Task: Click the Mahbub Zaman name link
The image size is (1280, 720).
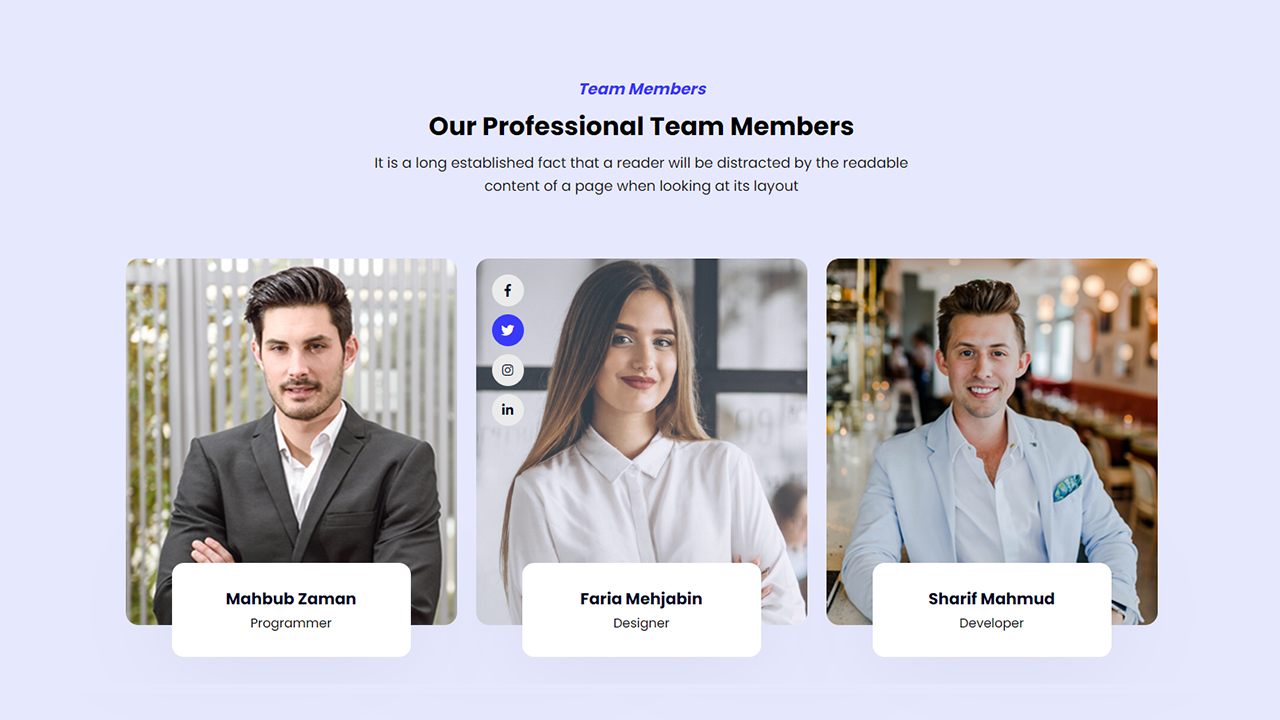Action: coord(291,599)
